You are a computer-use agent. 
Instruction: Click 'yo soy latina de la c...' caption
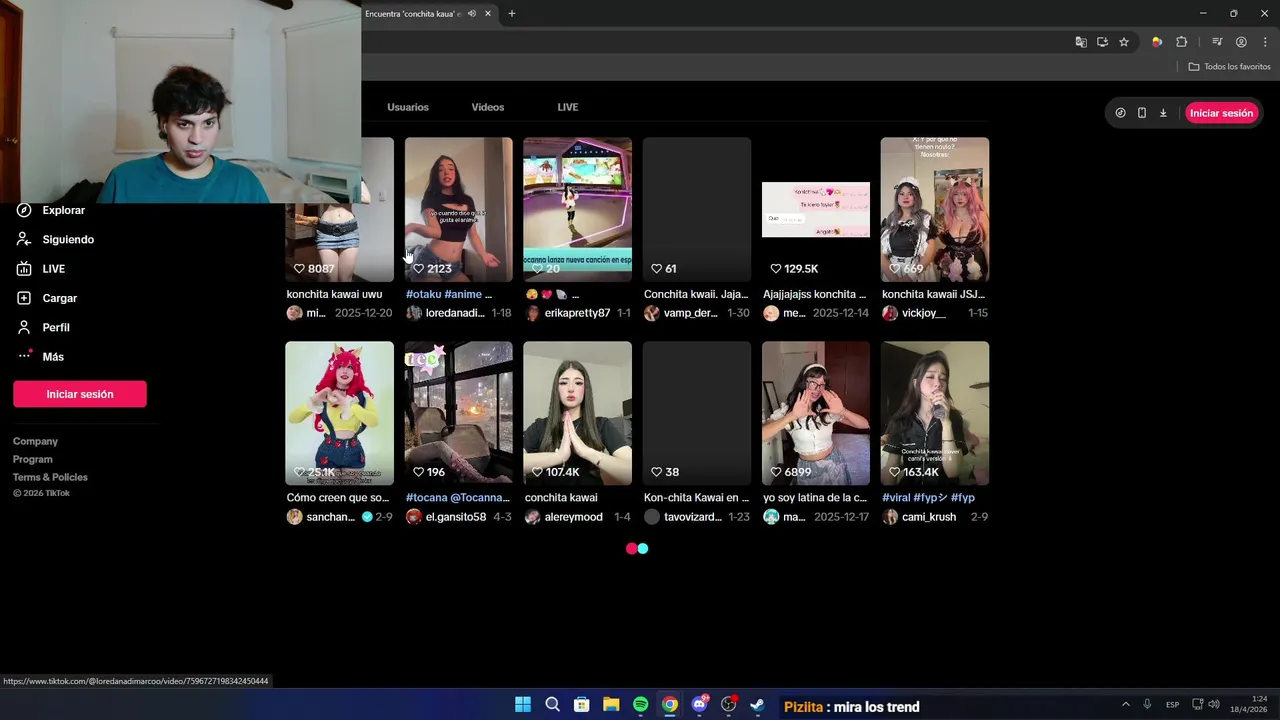point(815,498)
